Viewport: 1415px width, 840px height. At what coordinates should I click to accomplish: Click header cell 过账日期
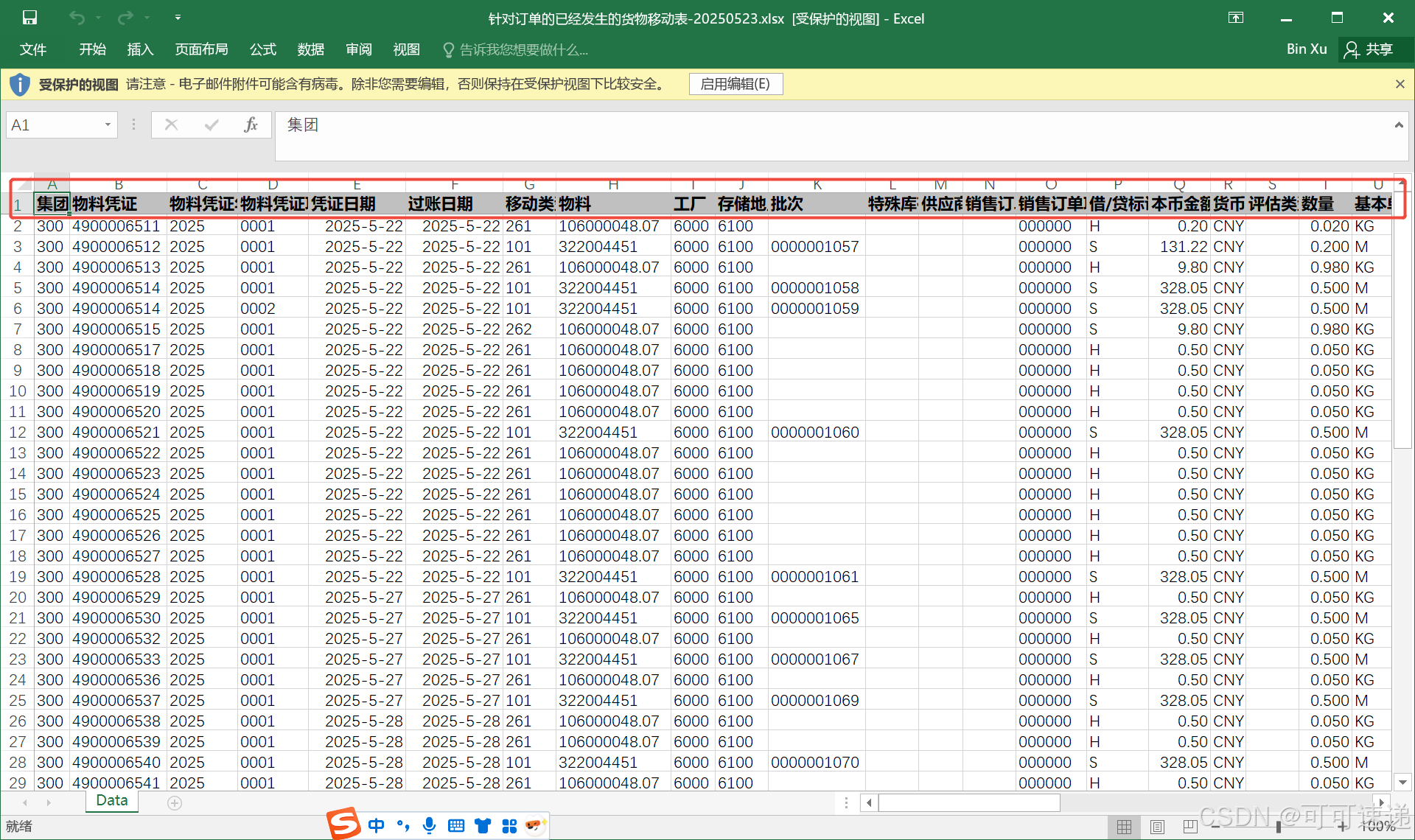tap(454, 204)
